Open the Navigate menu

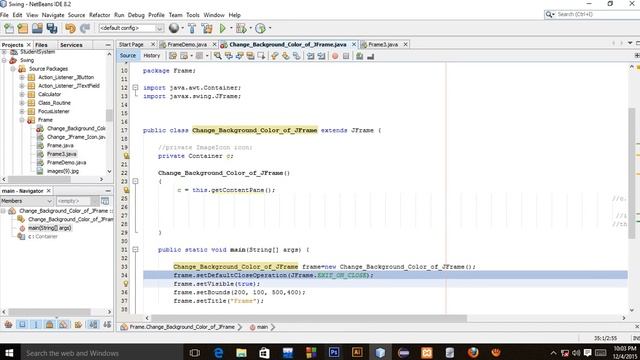(53, 15)
